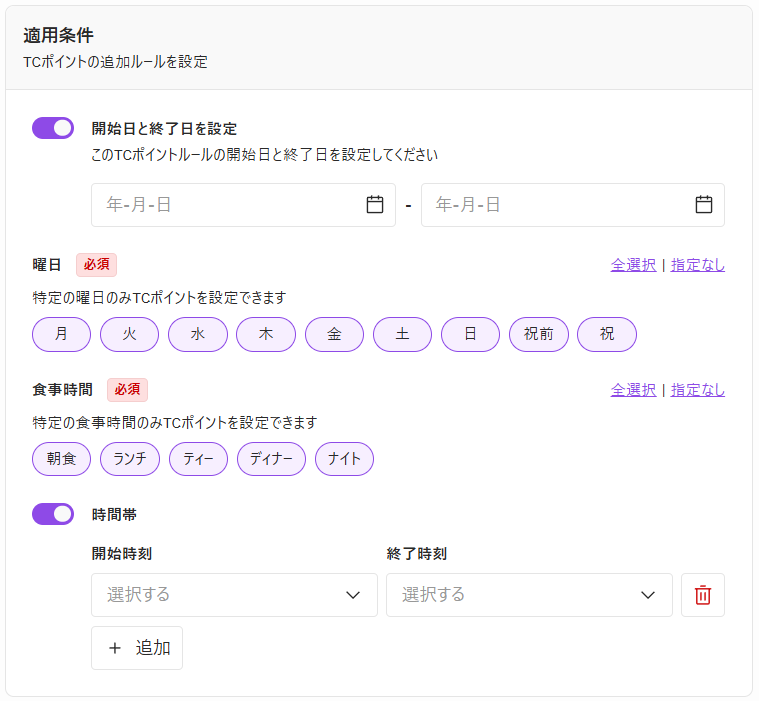This screenshot has width=759, height=701.
Task: Toggle the 時間帯 switch
Action: 53,514
